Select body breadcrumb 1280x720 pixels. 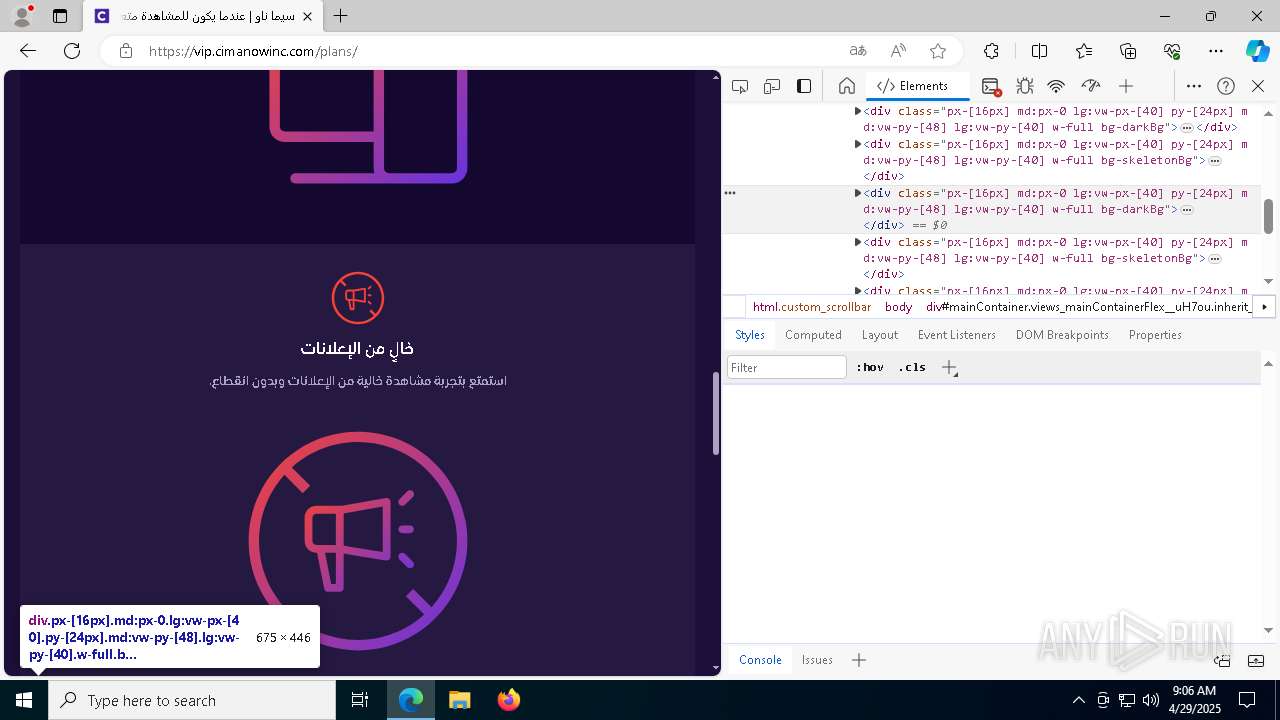[x=898, y=307]
